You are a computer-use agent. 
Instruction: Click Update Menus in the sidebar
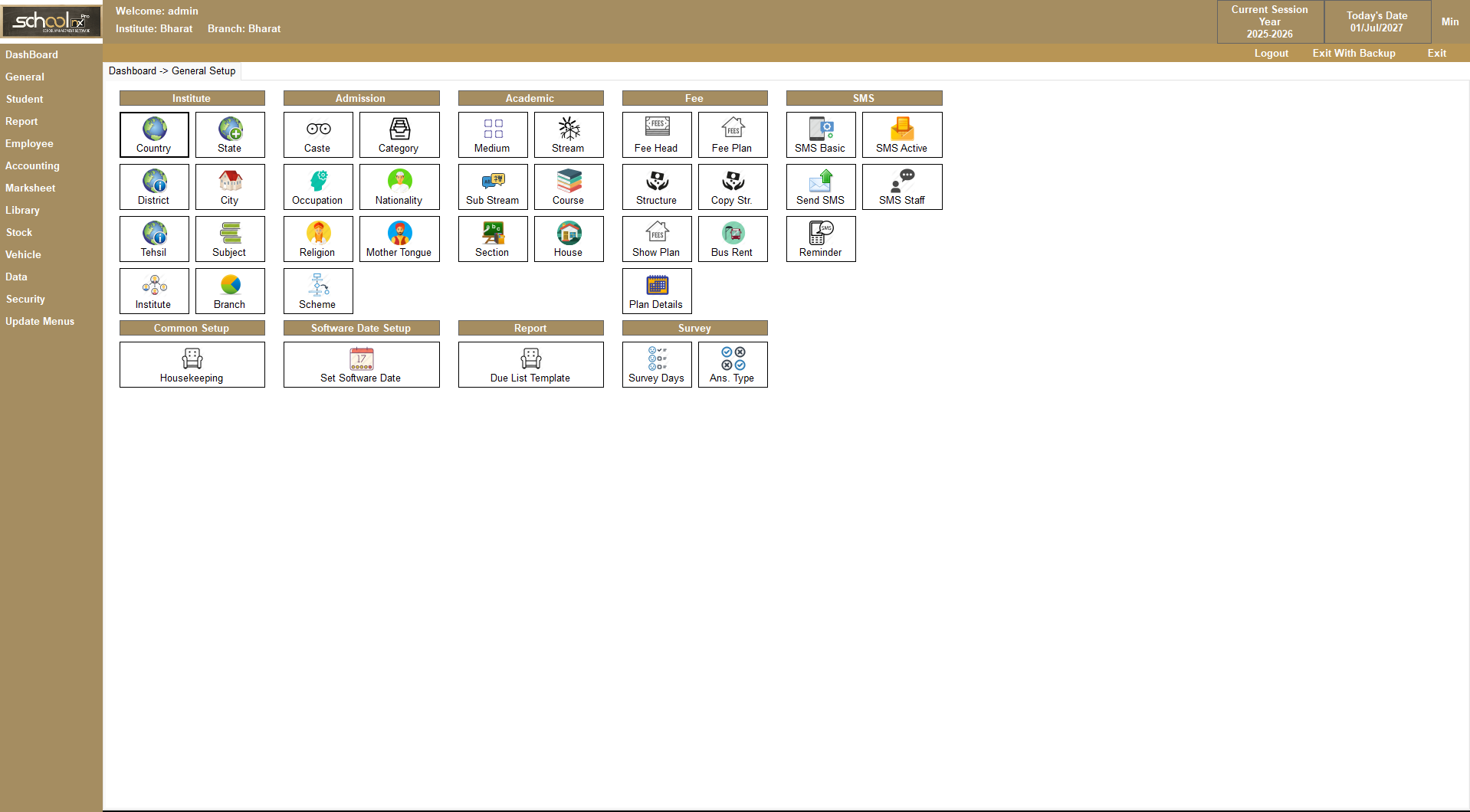point(40,321)
